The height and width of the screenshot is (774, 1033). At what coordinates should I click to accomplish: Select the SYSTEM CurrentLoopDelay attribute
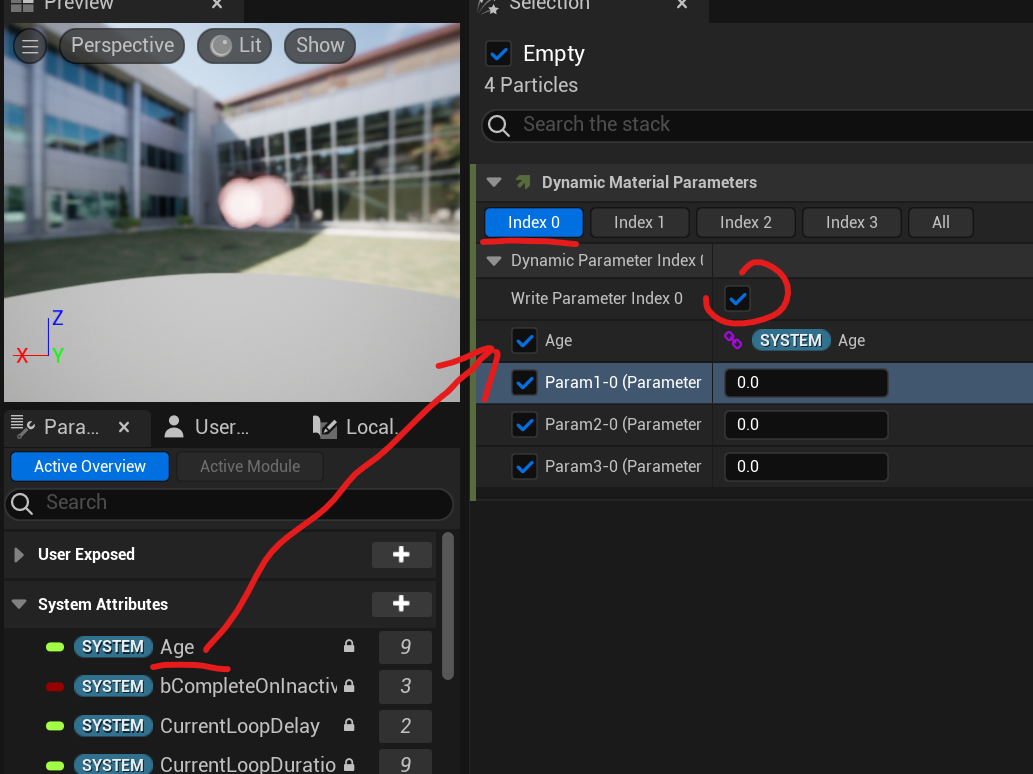tap(220, 726)
